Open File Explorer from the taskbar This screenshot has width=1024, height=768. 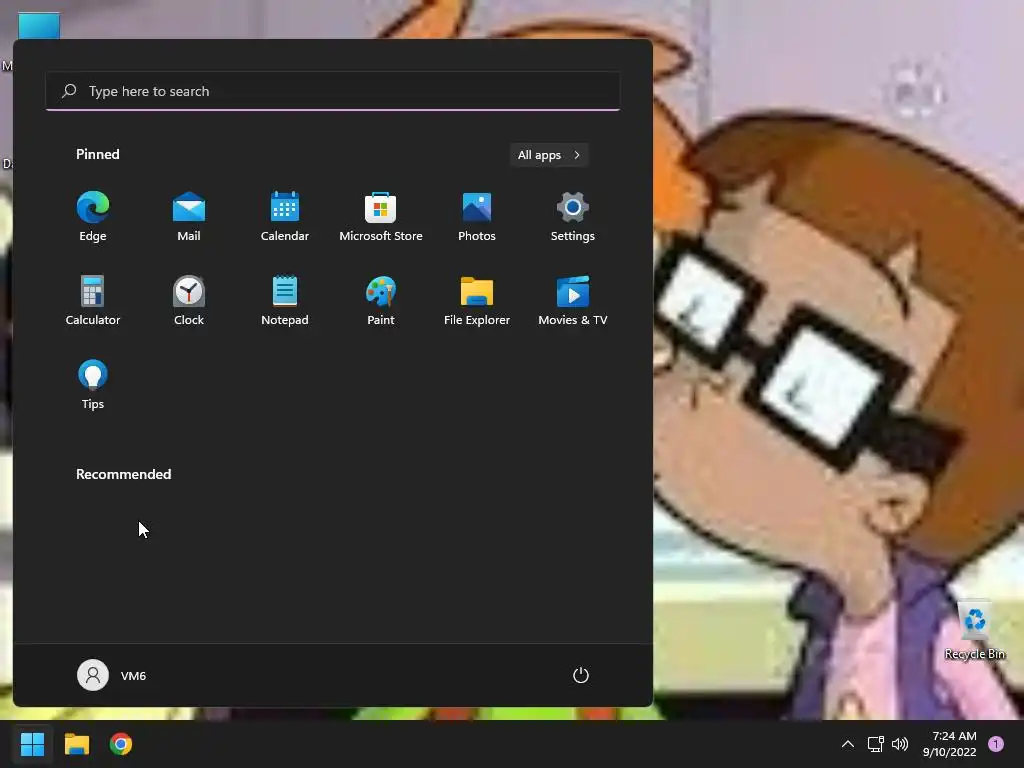tap(76, 744)
